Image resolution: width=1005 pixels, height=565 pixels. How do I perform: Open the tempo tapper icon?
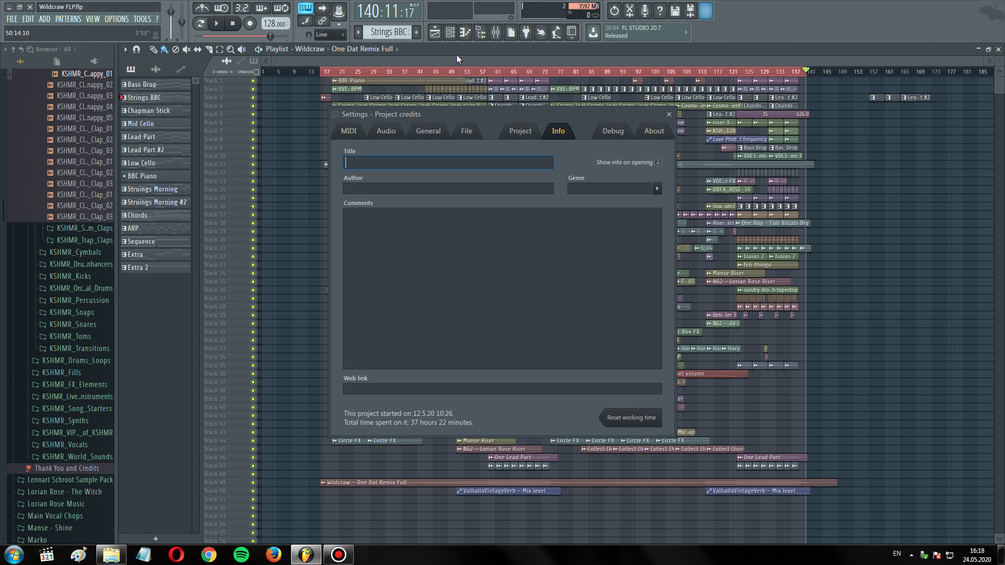tap(556, 32)
